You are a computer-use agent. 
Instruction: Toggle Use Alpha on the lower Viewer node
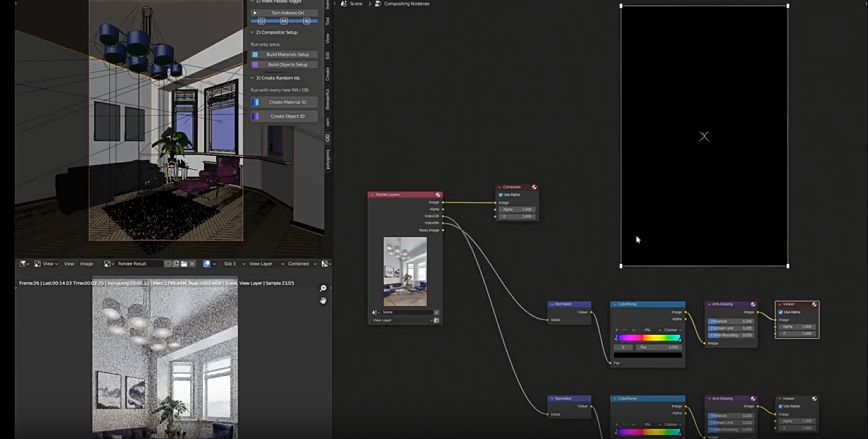click(x=780, y=406)
